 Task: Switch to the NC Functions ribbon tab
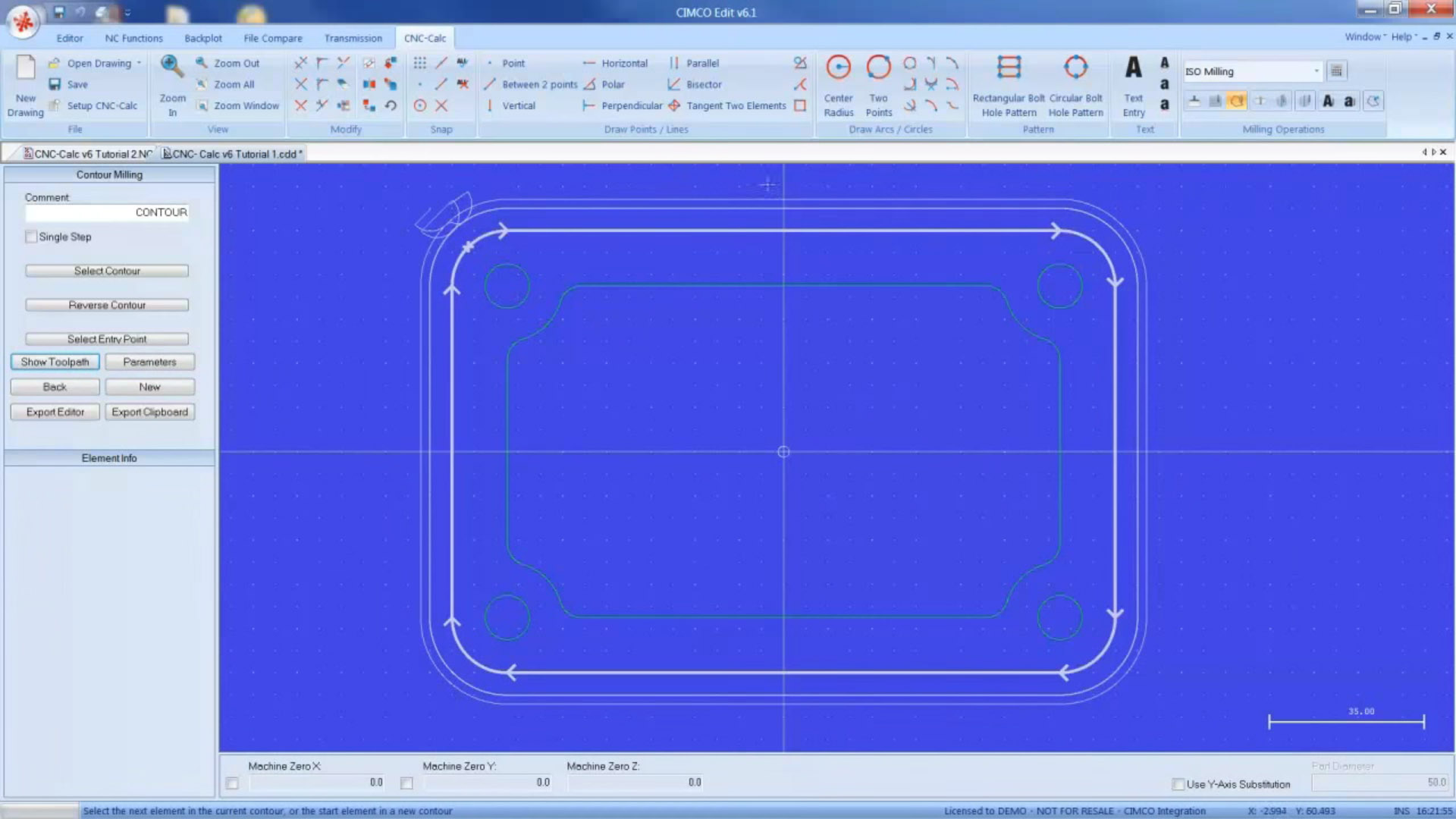(133, 38)
